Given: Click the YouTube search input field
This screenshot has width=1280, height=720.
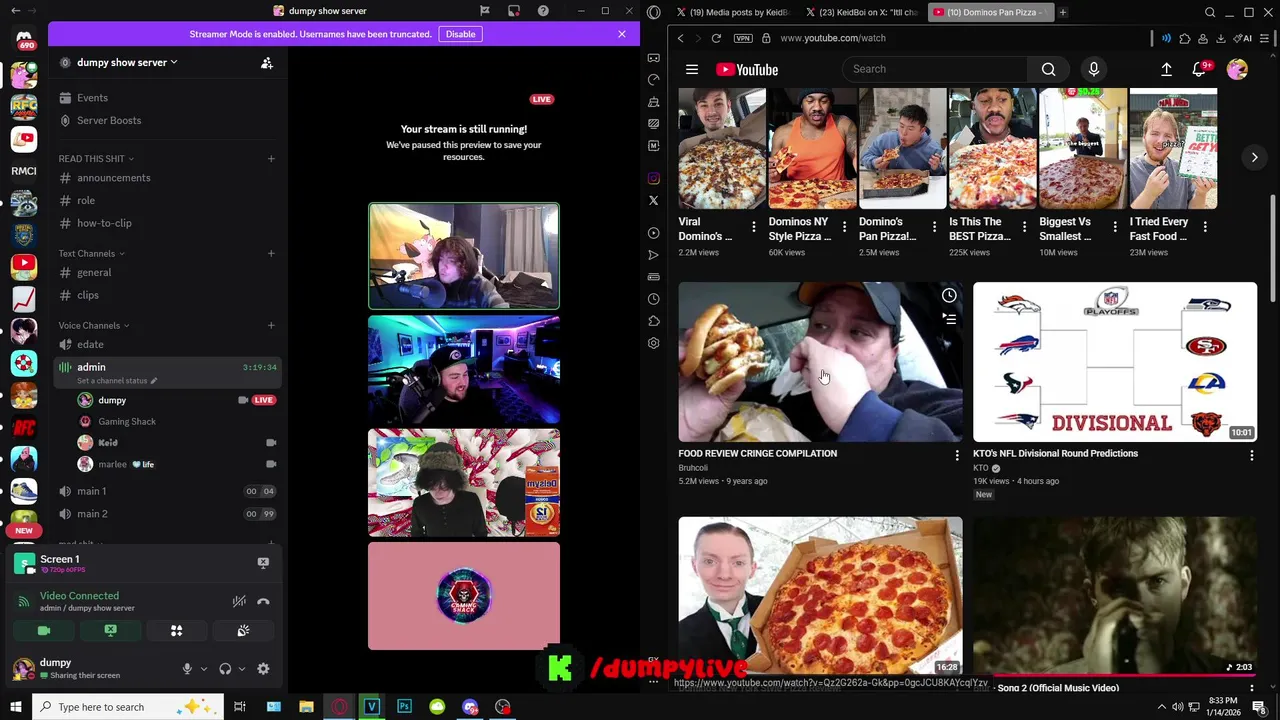Looking at the screenshot, I should click(x=935, y=69).
